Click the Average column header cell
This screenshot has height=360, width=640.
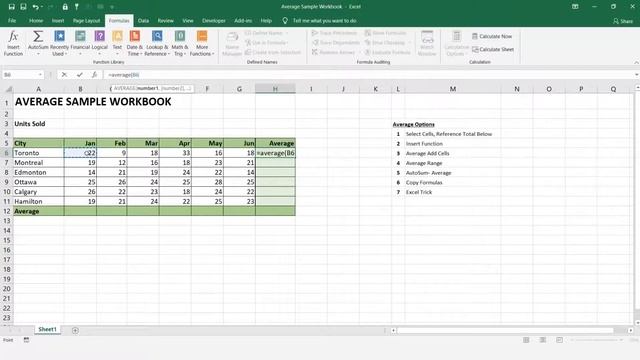click(x=275, y=143)
